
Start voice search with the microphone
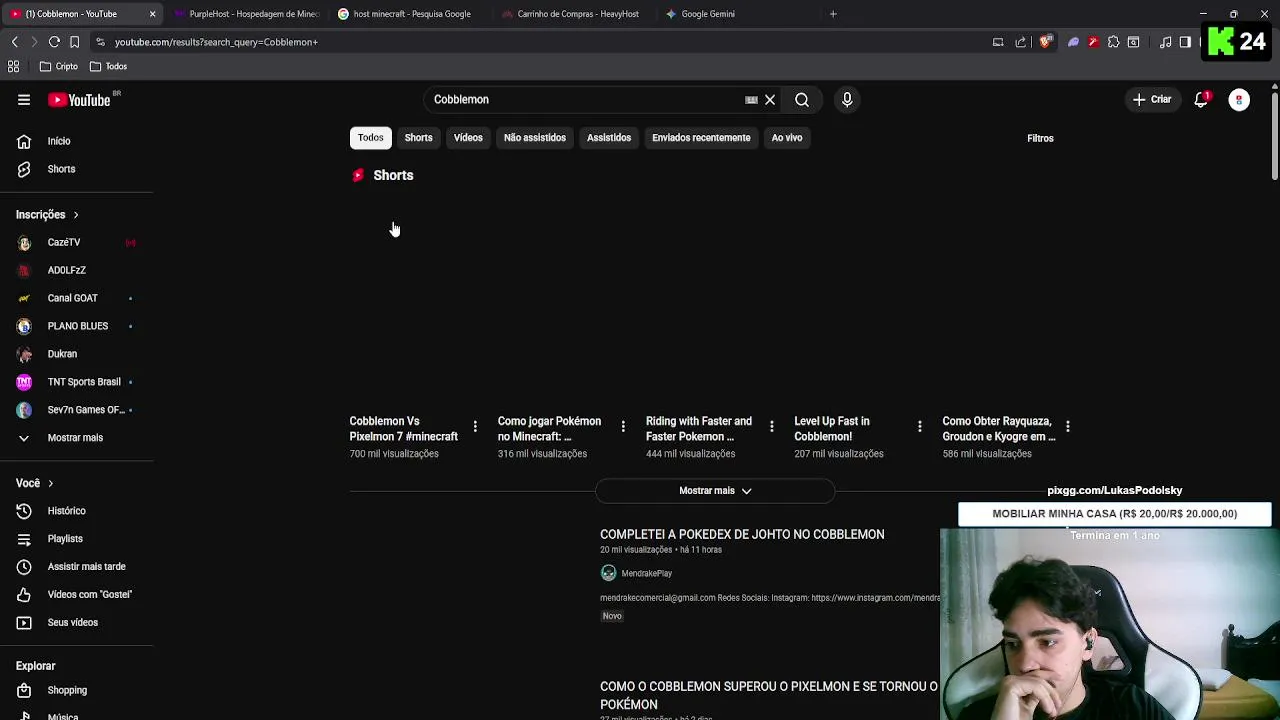(847, 100)
